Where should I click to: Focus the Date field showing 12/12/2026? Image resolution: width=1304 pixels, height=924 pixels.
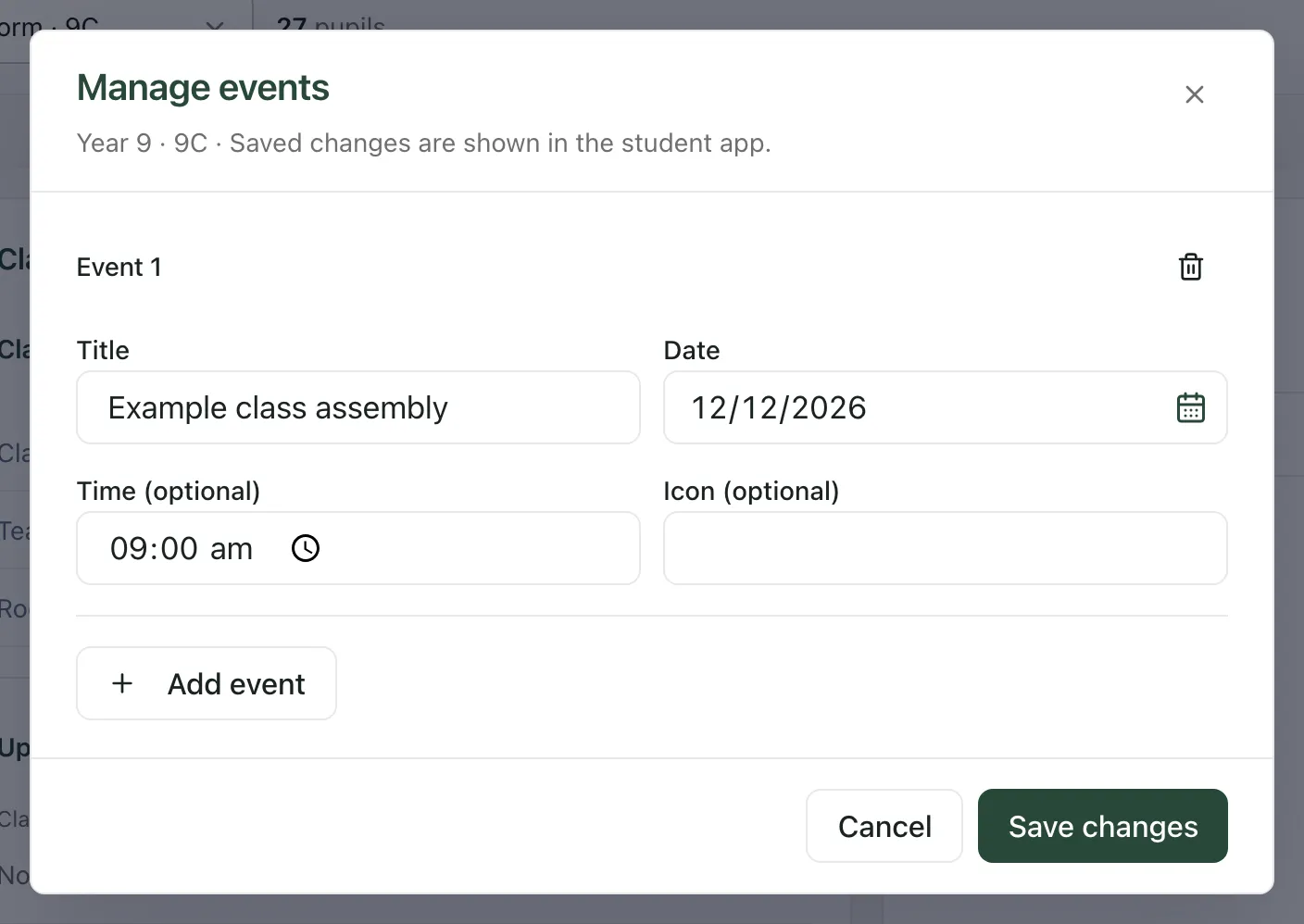[946, 407]
